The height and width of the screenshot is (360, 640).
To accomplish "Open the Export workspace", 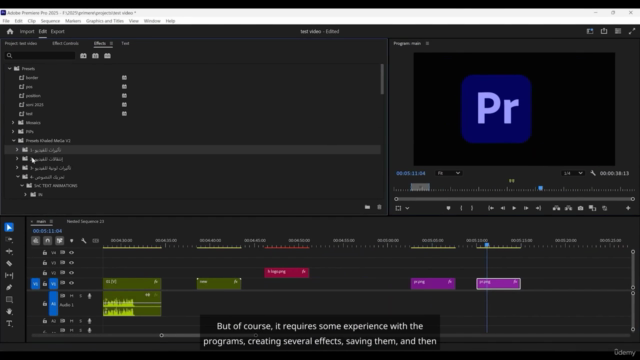I will tap(58, 31).
